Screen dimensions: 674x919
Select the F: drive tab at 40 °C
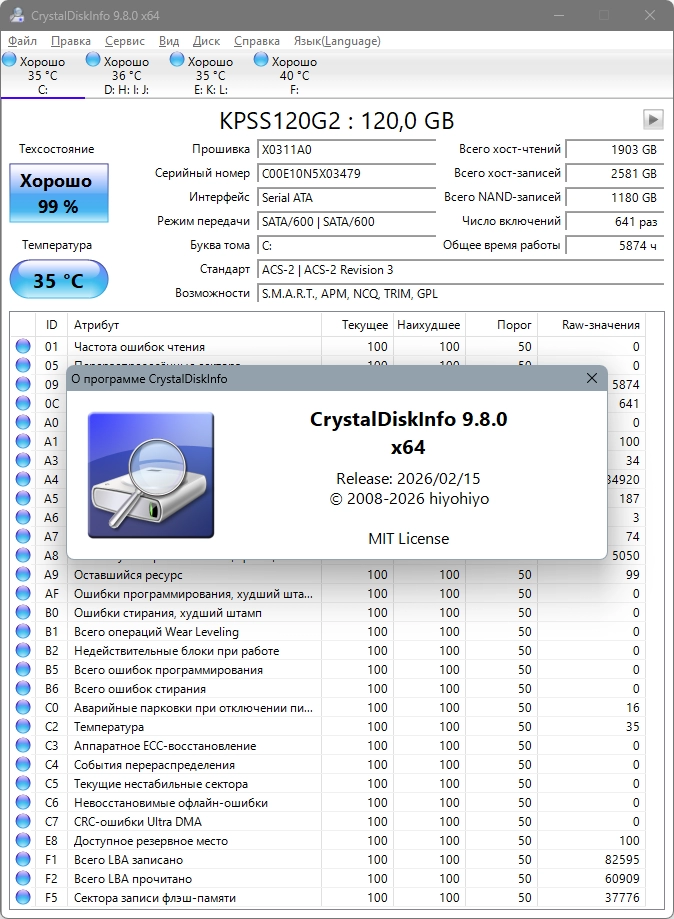[294, 75]
